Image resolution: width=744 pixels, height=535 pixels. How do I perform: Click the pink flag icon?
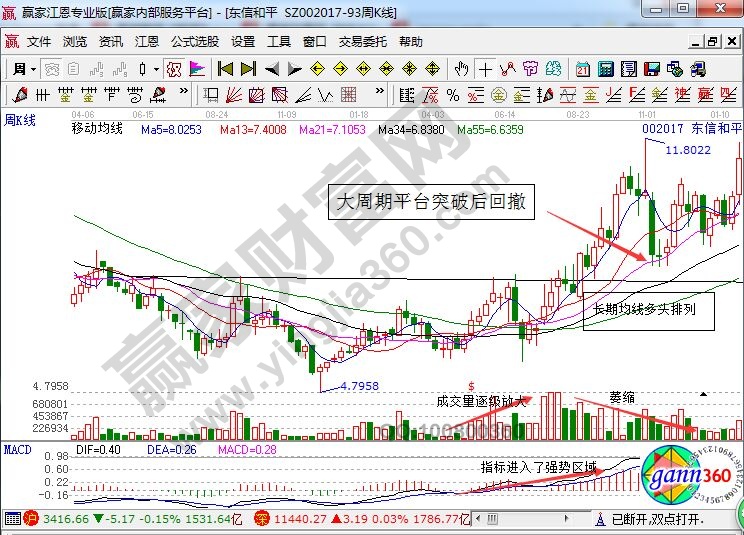[197, 69]
